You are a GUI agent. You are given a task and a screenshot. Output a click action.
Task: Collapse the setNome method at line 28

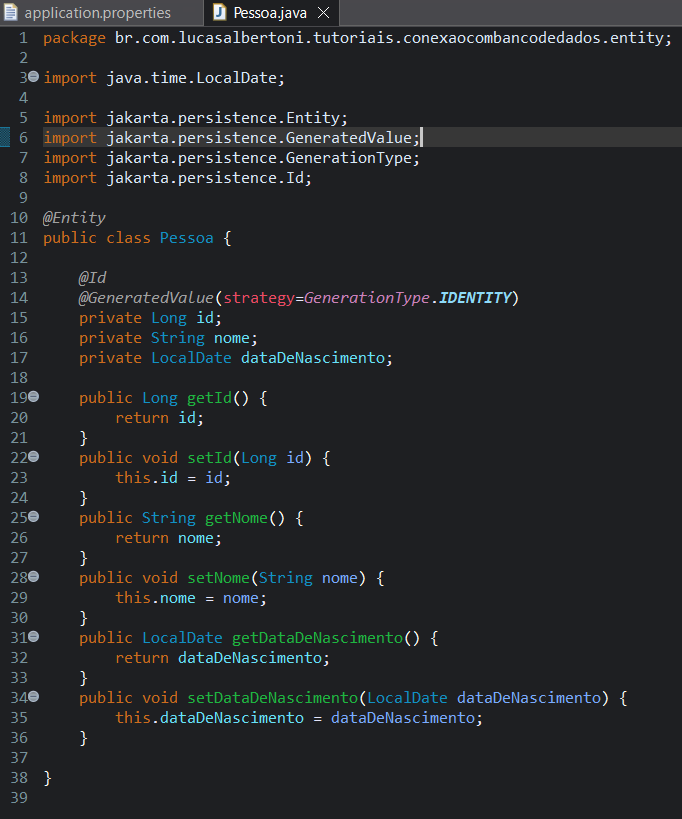coord(34,577)
